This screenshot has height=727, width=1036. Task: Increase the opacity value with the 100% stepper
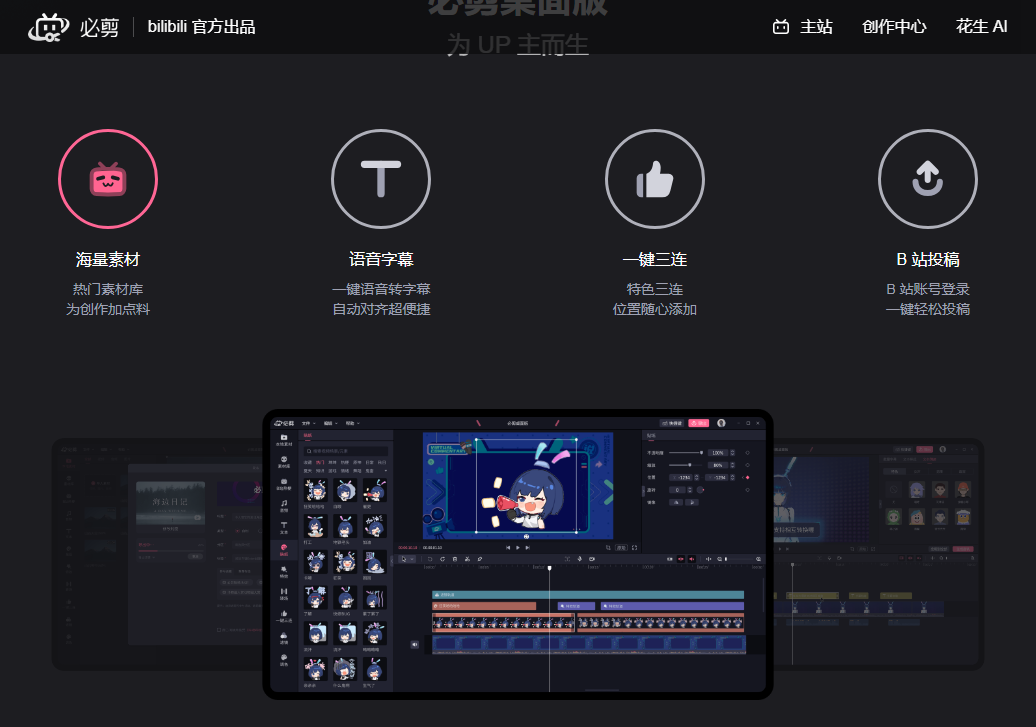coord(732,451)
